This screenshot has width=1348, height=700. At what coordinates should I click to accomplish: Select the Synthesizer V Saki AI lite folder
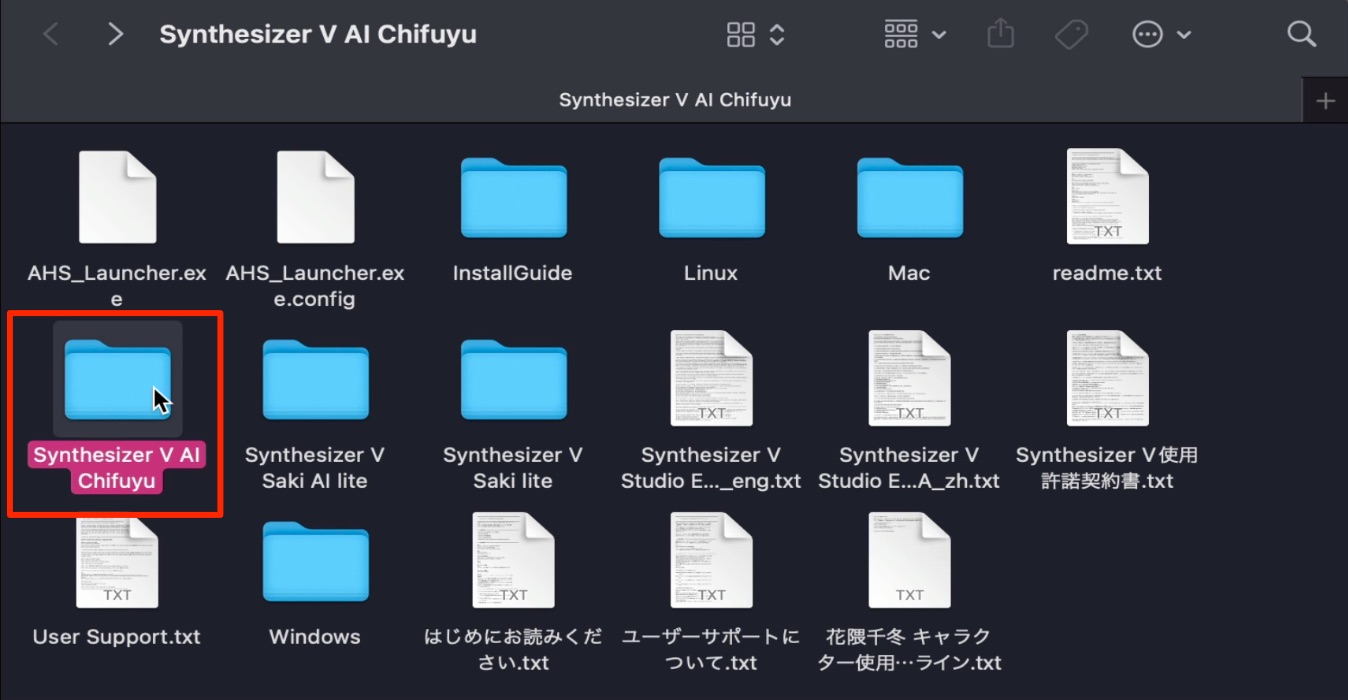coord(315,379)
